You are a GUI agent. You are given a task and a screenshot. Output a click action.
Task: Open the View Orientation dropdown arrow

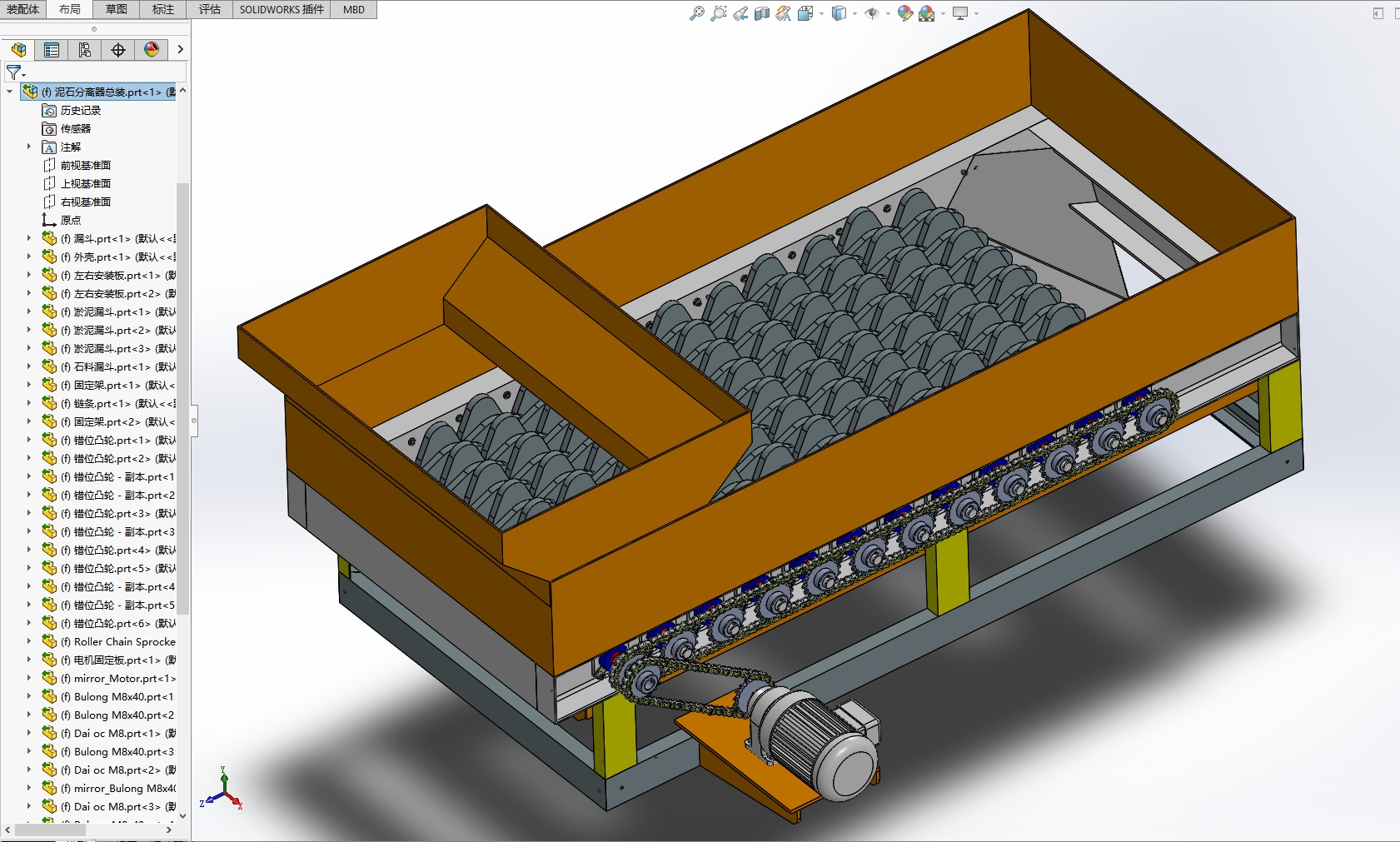(821, 13)
